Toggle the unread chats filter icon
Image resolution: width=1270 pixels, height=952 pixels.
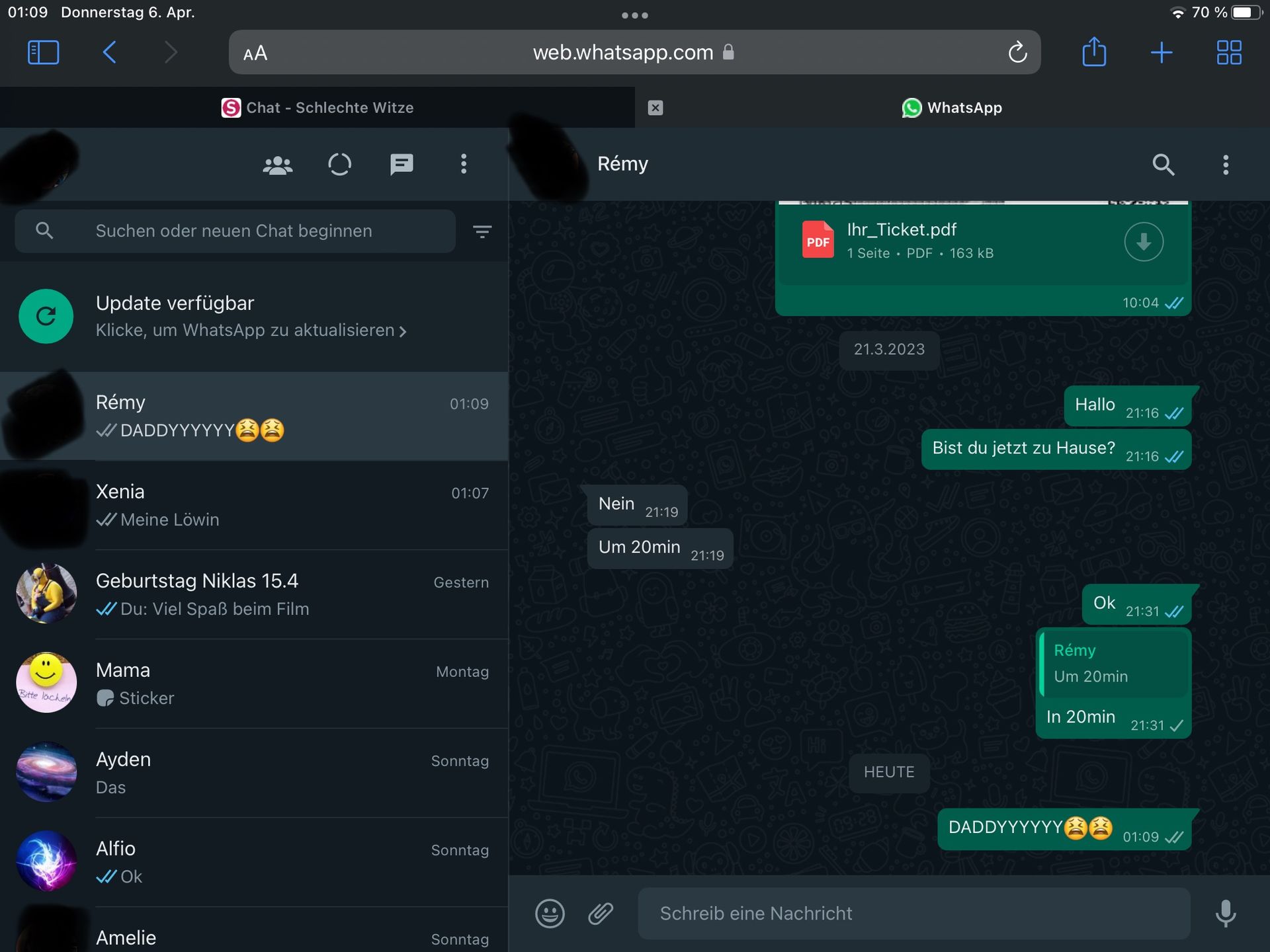482,231
